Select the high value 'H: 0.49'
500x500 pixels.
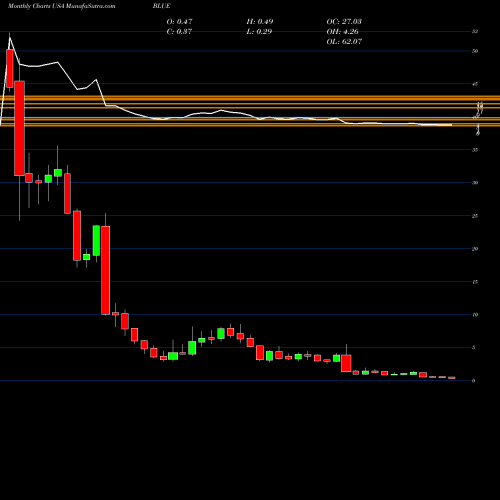pos(260,21)
